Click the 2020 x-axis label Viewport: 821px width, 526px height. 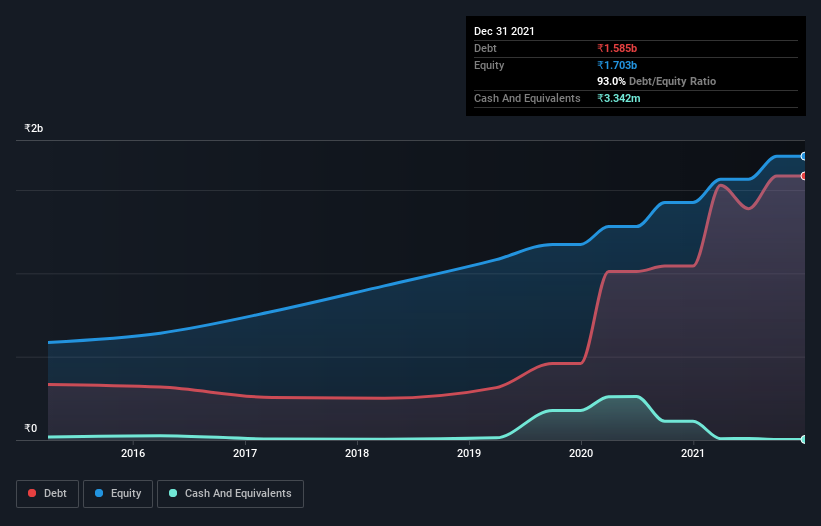coord(581,453)
